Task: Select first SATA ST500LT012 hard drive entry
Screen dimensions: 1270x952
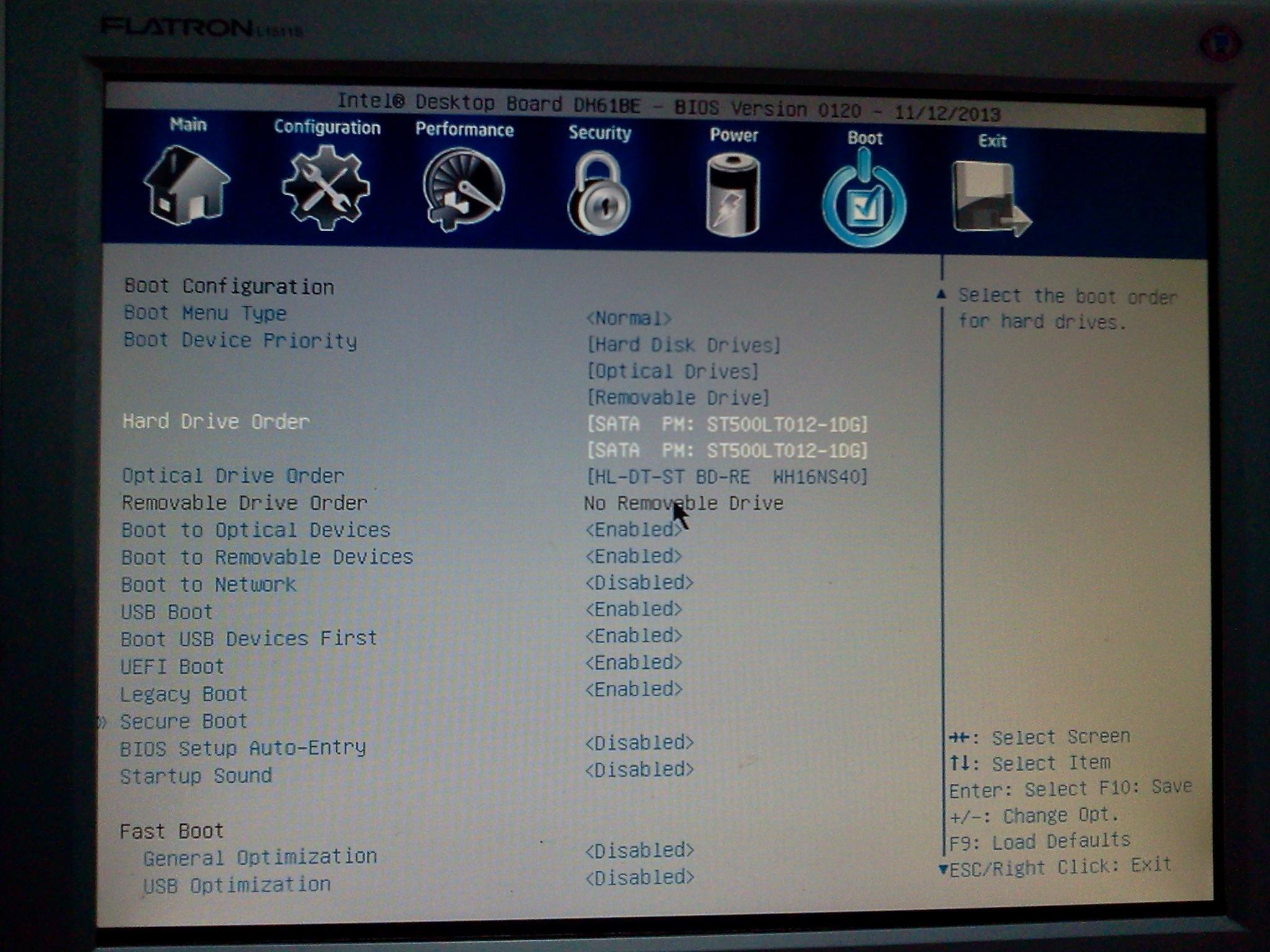Action: [727, 425]
